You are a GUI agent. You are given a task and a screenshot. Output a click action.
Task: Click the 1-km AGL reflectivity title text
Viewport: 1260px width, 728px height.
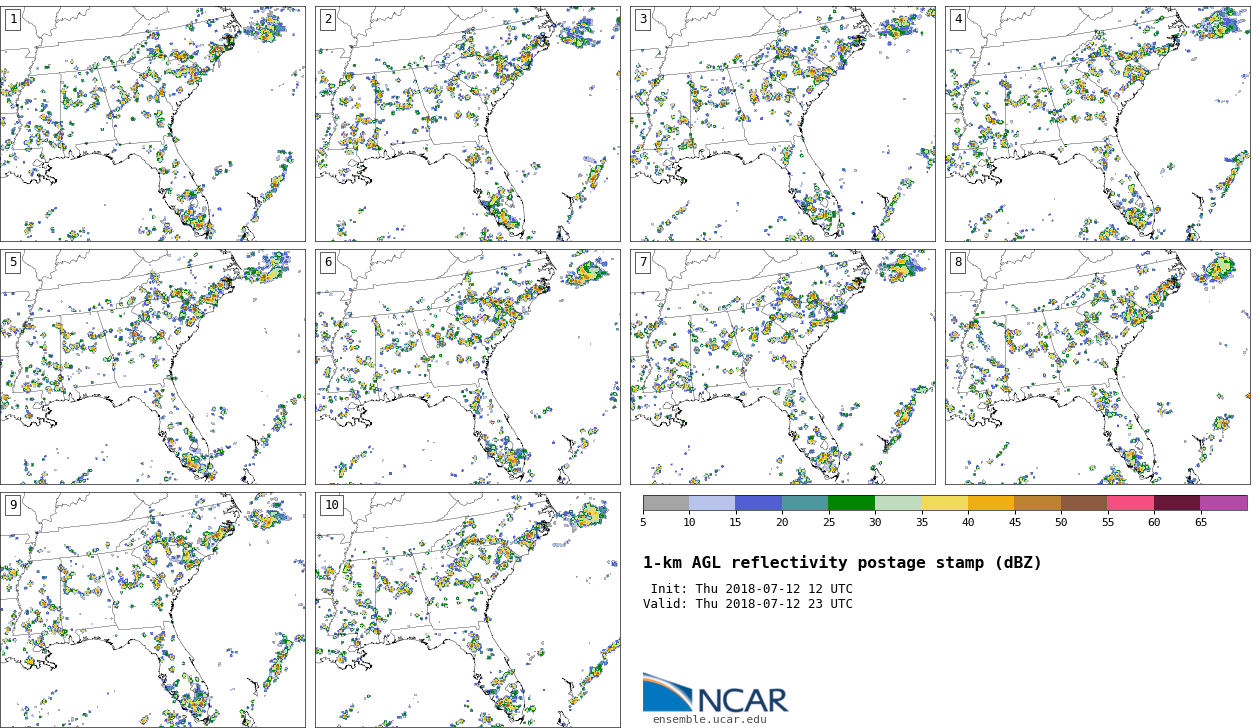click(x=842, y=563)
